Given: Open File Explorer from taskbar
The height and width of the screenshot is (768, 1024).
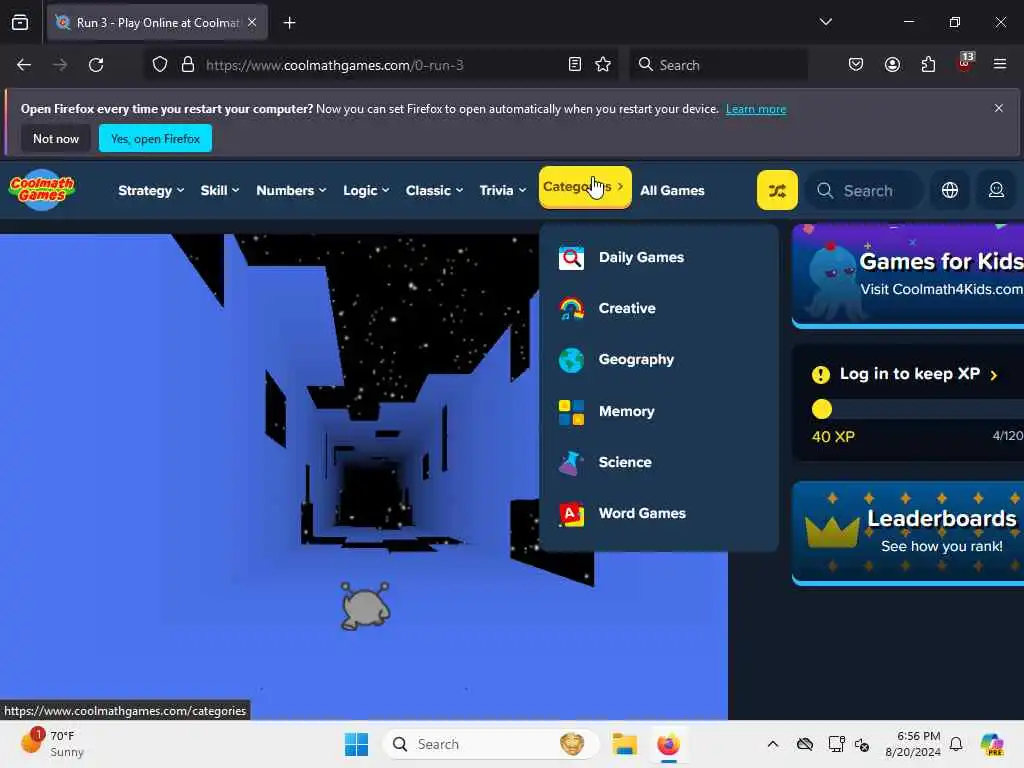Looking at the screenshot, I should coord(624,744).
